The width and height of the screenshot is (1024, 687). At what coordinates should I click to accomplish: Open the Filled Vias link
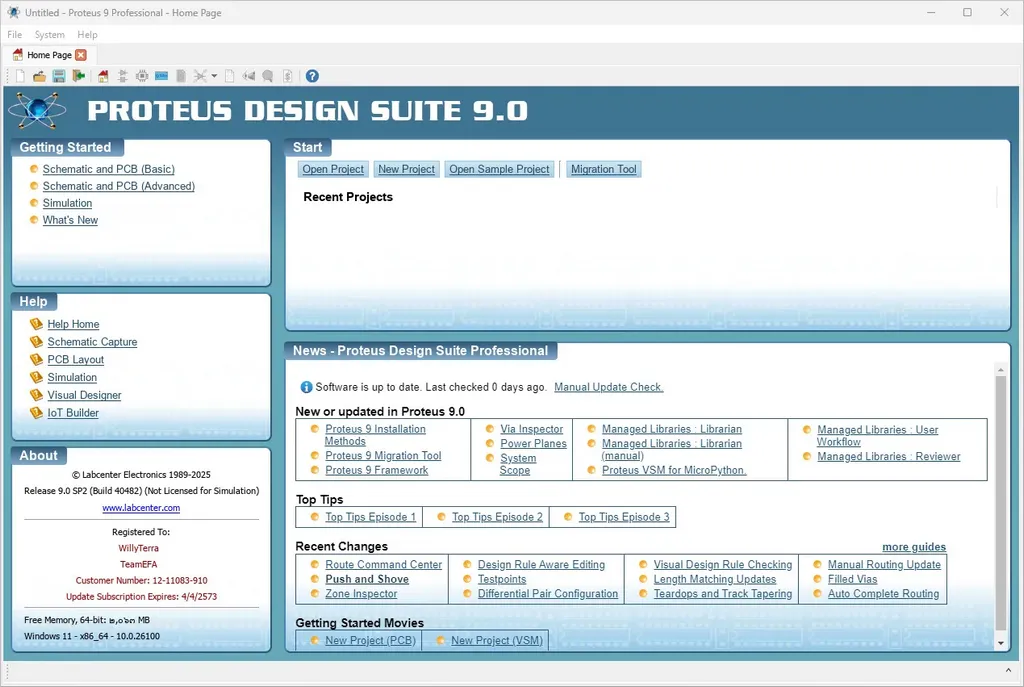tap(853, 579)
